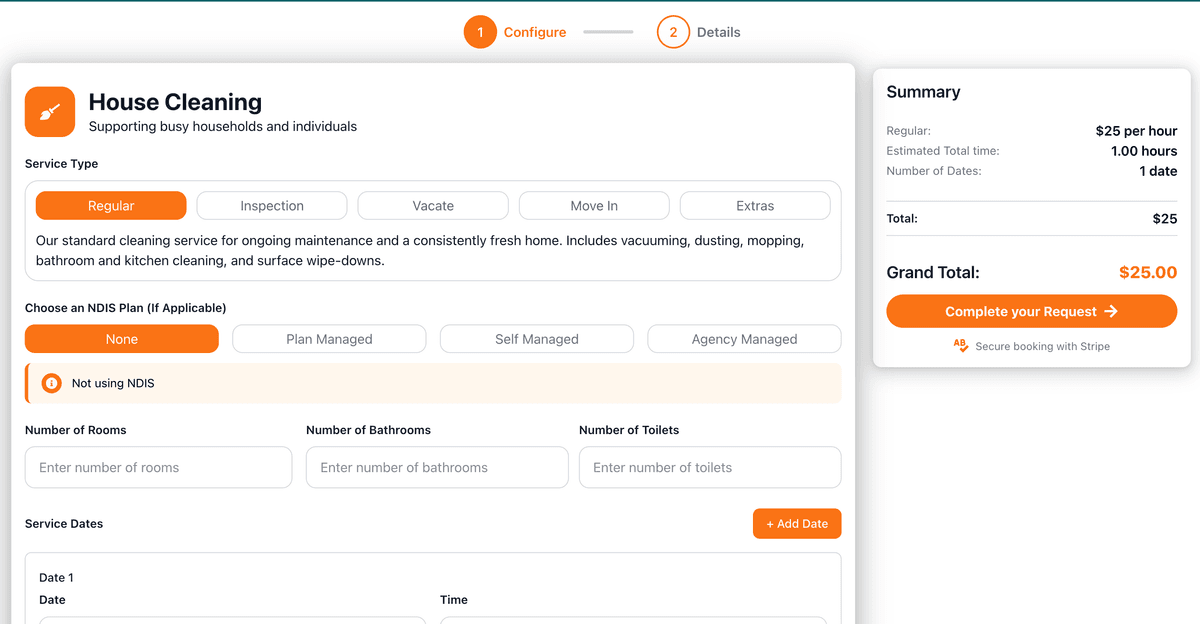
Task: Click the House Cleaning broom icon
Action: [x=50, y=111]
